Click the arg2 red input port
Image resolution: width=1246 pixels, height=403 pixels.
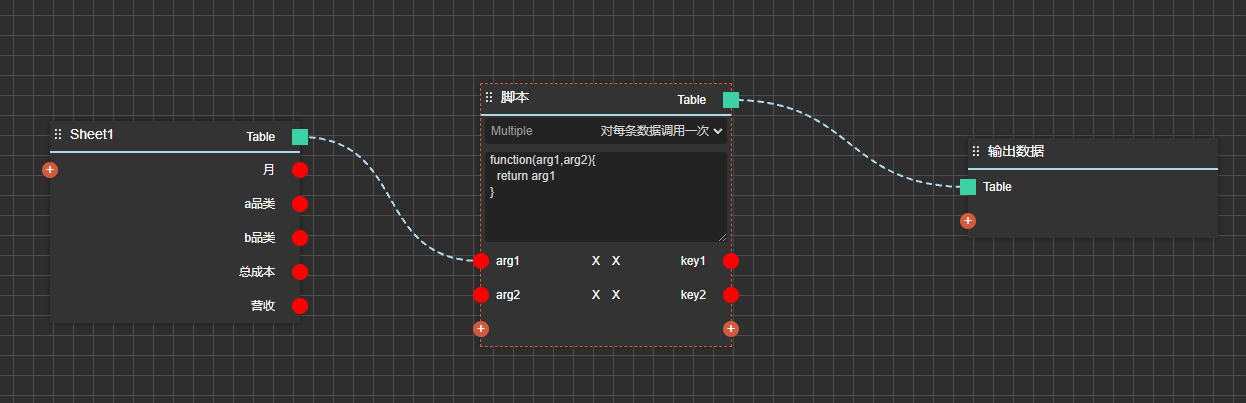pyautogui.click(x=481, y=295)
